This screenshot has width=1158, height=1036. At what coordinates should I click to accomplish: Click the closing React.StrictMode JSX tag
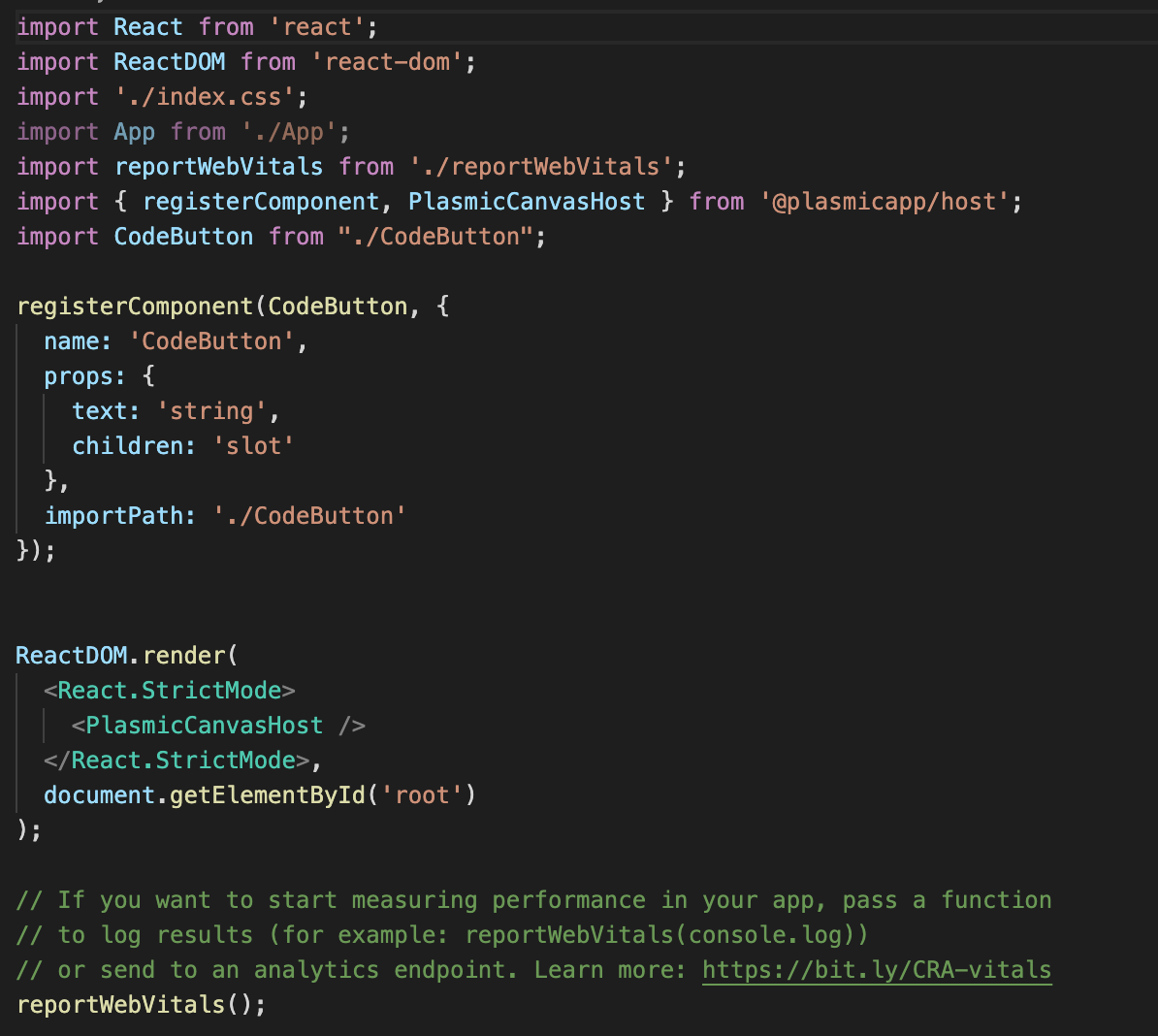click(x=182, y=761)
